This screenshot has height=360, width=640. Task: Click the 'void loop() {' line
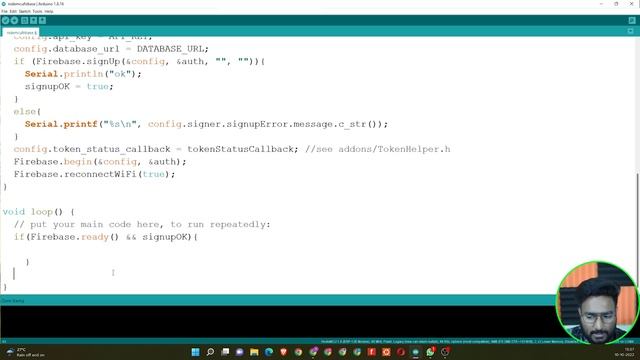(x=38, y=212)
